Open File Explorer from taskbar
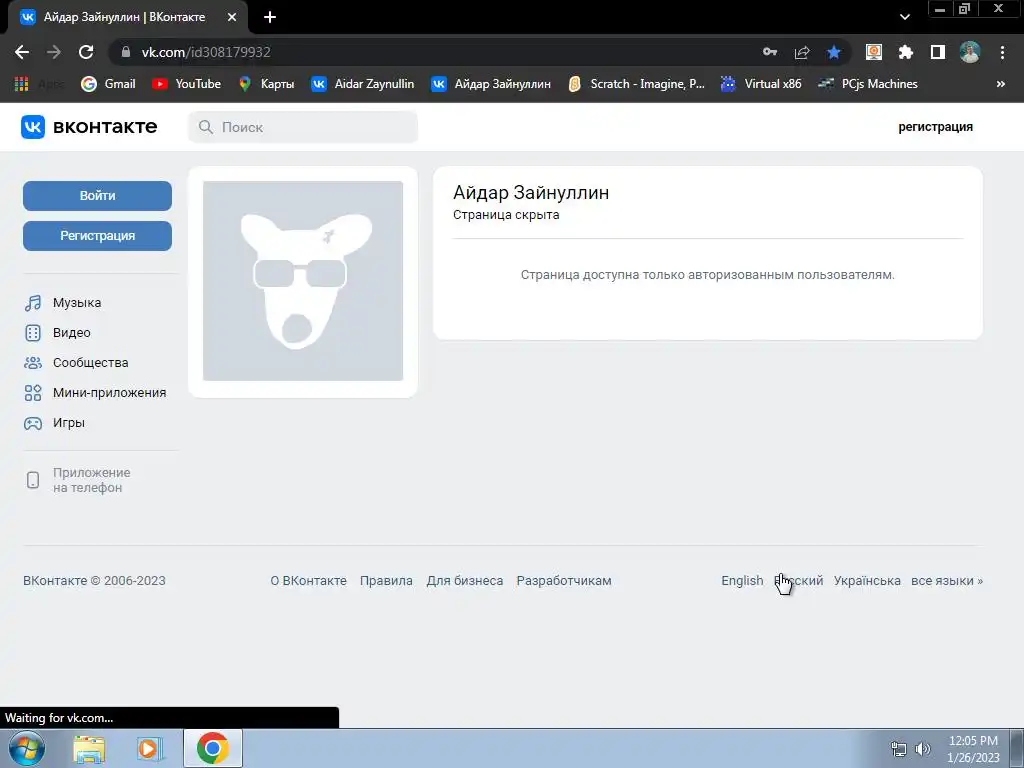Screen dimensions: 1024x768 click(89, 749)
